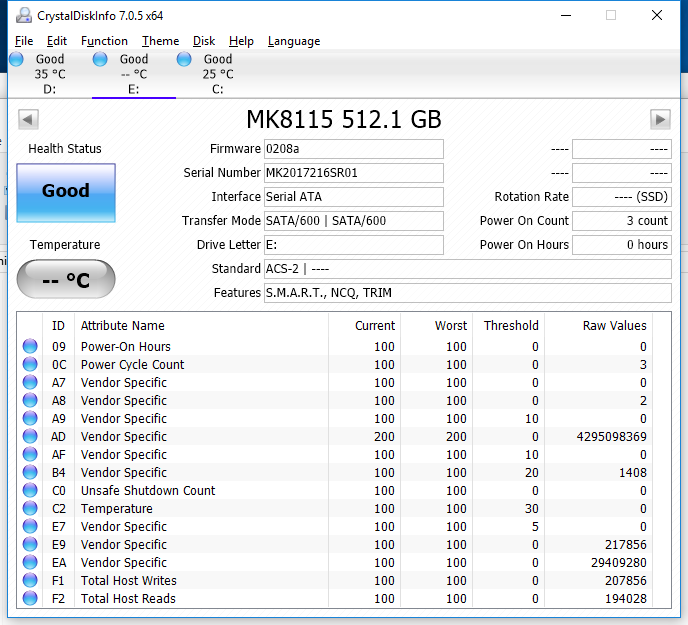
Task: Open the File menu
Action: click(24, 41)
